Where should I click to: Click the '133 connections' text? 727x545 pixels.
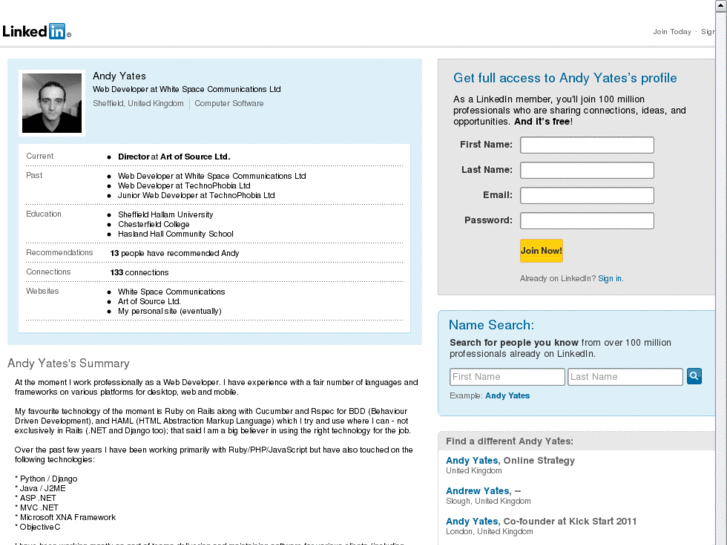pyautogui.click(x=139, y=273)
